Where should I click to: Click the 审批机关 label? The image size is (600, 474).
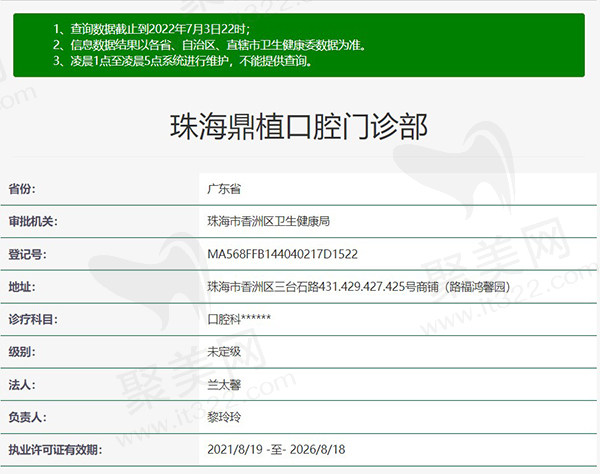click(x=33, y=222)
